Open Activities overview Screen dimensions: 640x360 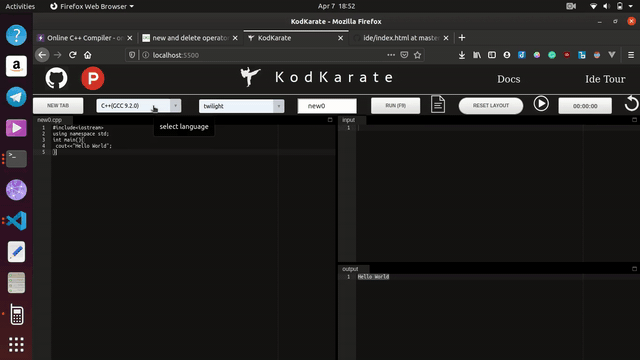click(x=20, y=6)
